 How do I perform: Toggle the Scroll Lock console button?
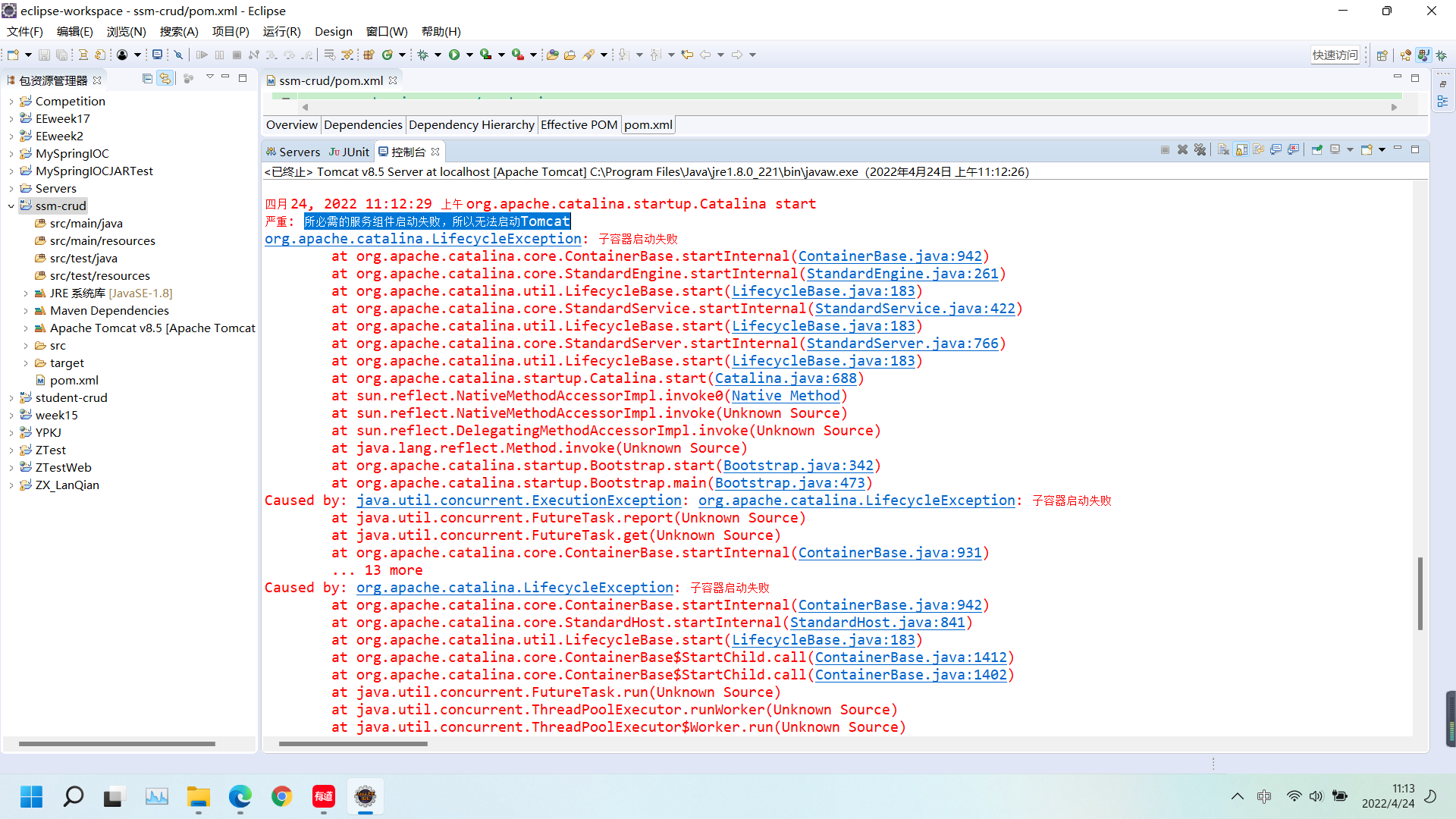[1241, 149]
